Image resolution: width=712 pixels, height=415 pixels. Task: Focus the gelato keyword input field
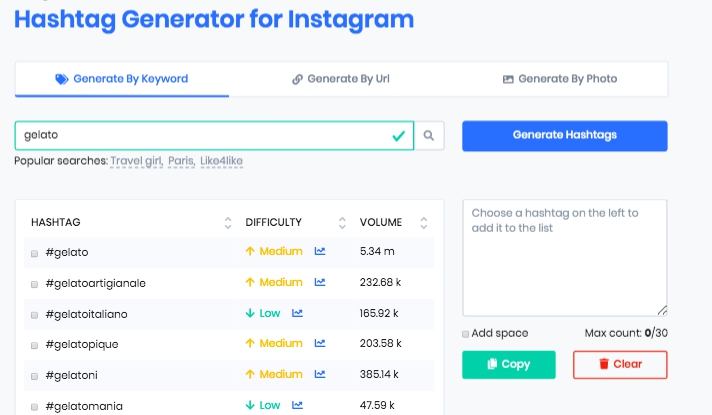point(214,135)
